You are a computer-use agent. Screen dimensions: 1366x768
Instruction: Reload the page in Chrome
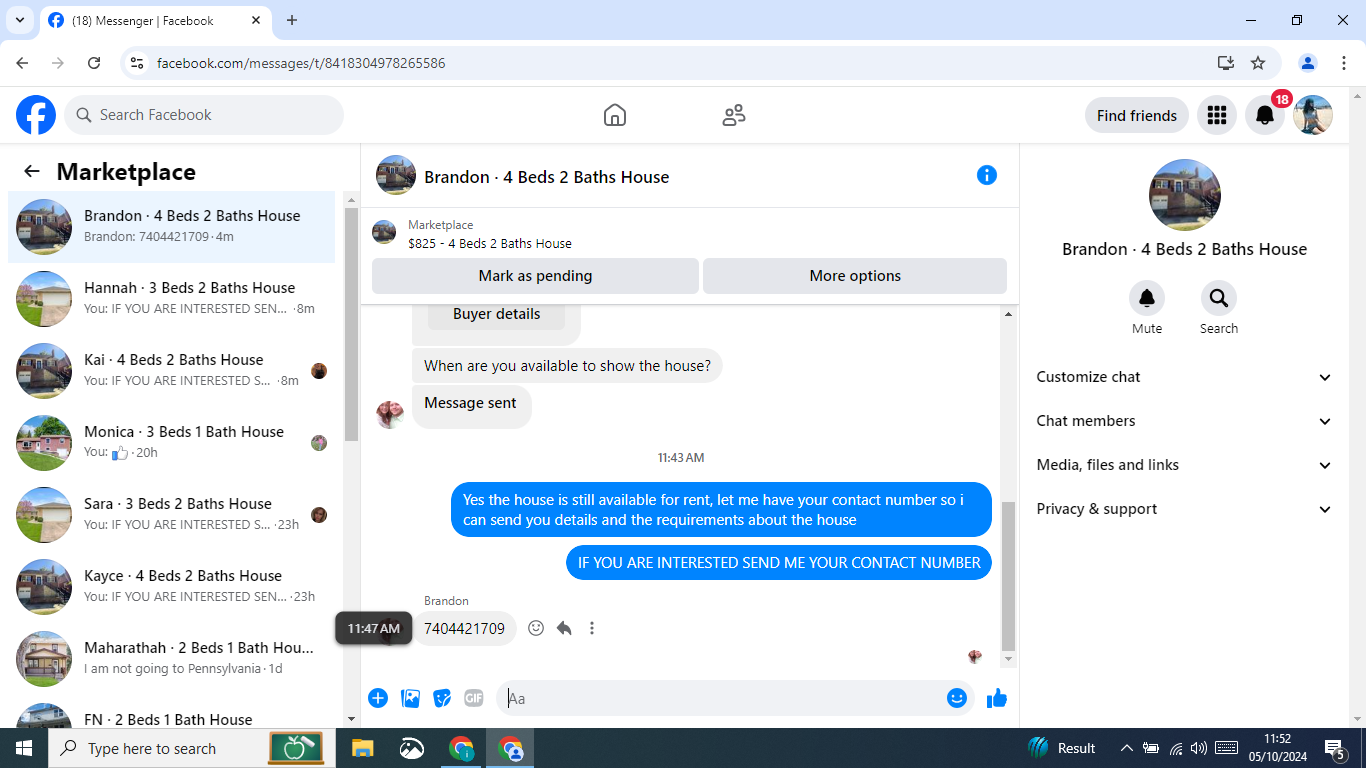click(94, 63)
